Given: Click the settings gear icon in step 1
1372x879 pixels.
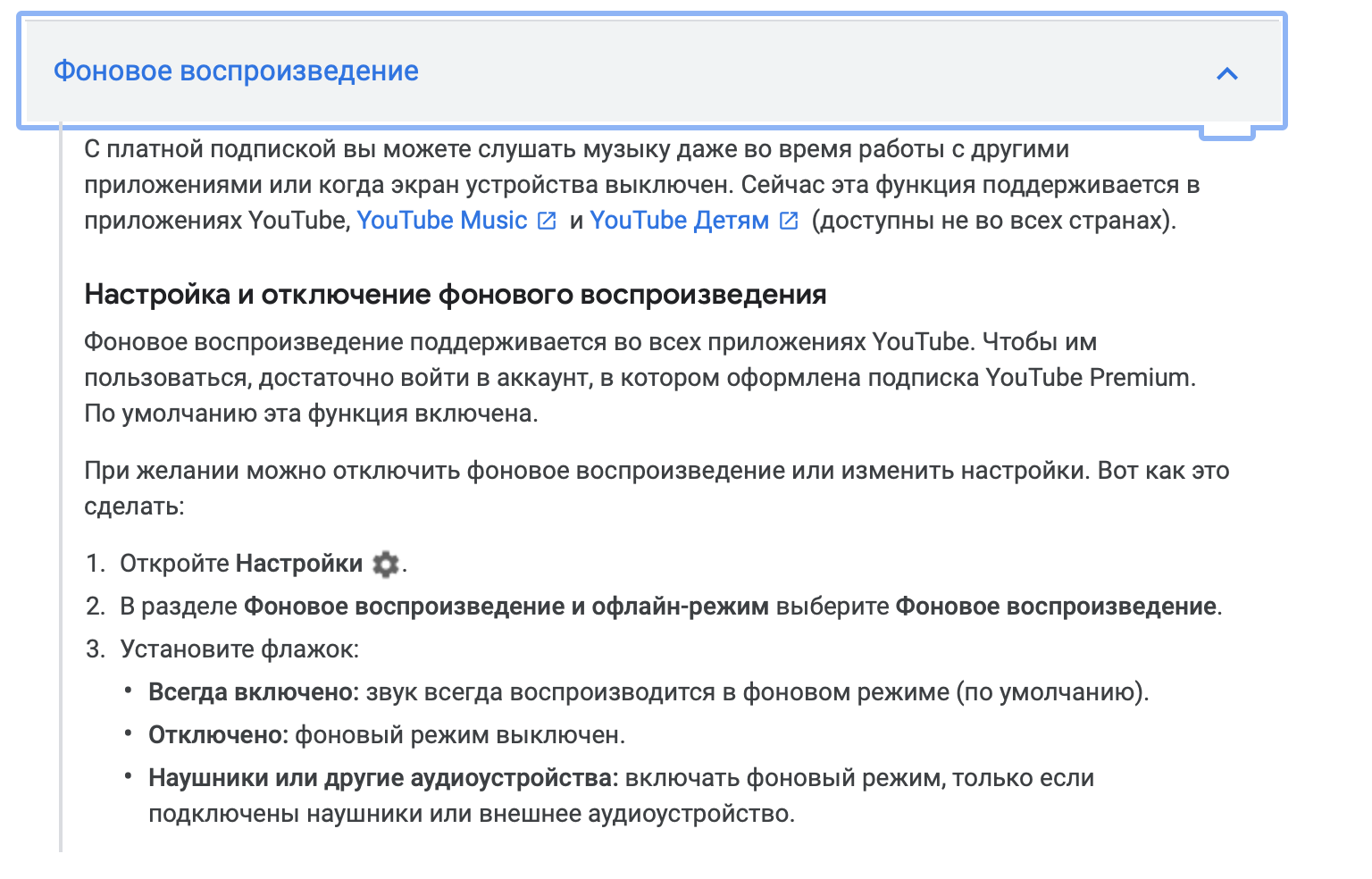Looking at the screenshot, I should pos(385,564).
